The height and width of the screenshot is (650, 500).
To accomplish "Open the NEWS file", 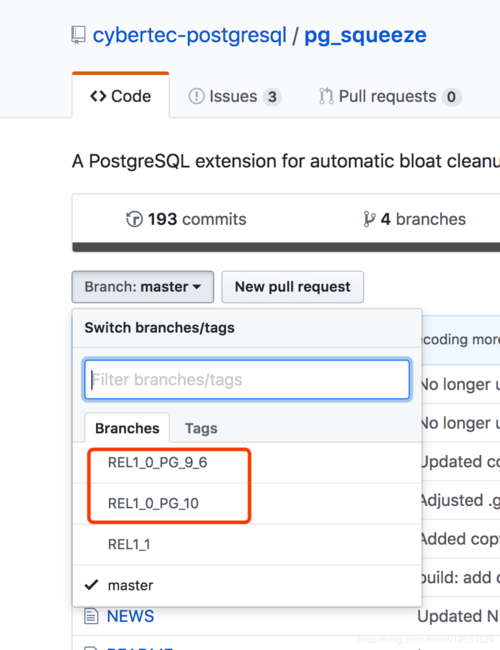I will (131, 616).
